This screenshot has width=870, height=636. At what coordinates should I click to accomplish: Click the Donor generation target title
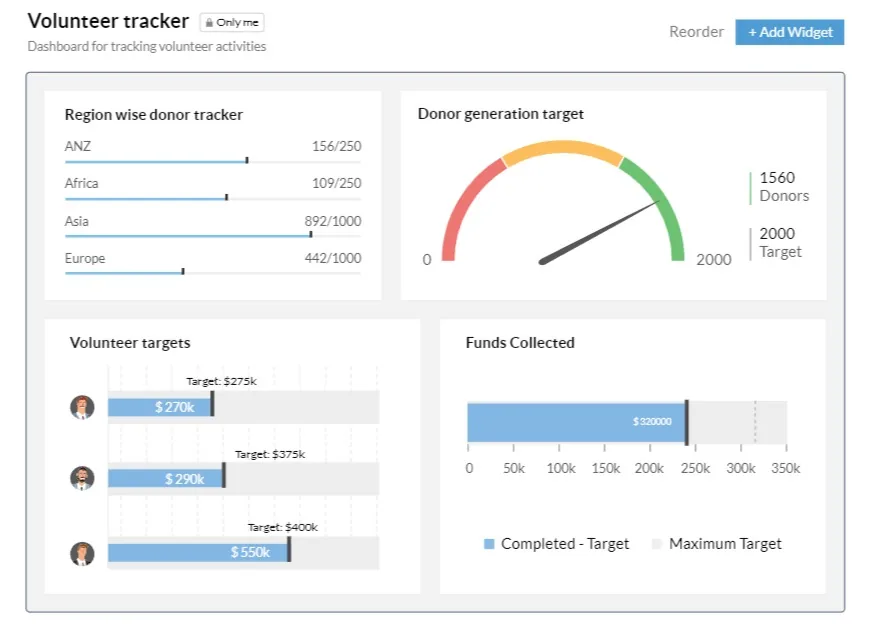[500, 114]
